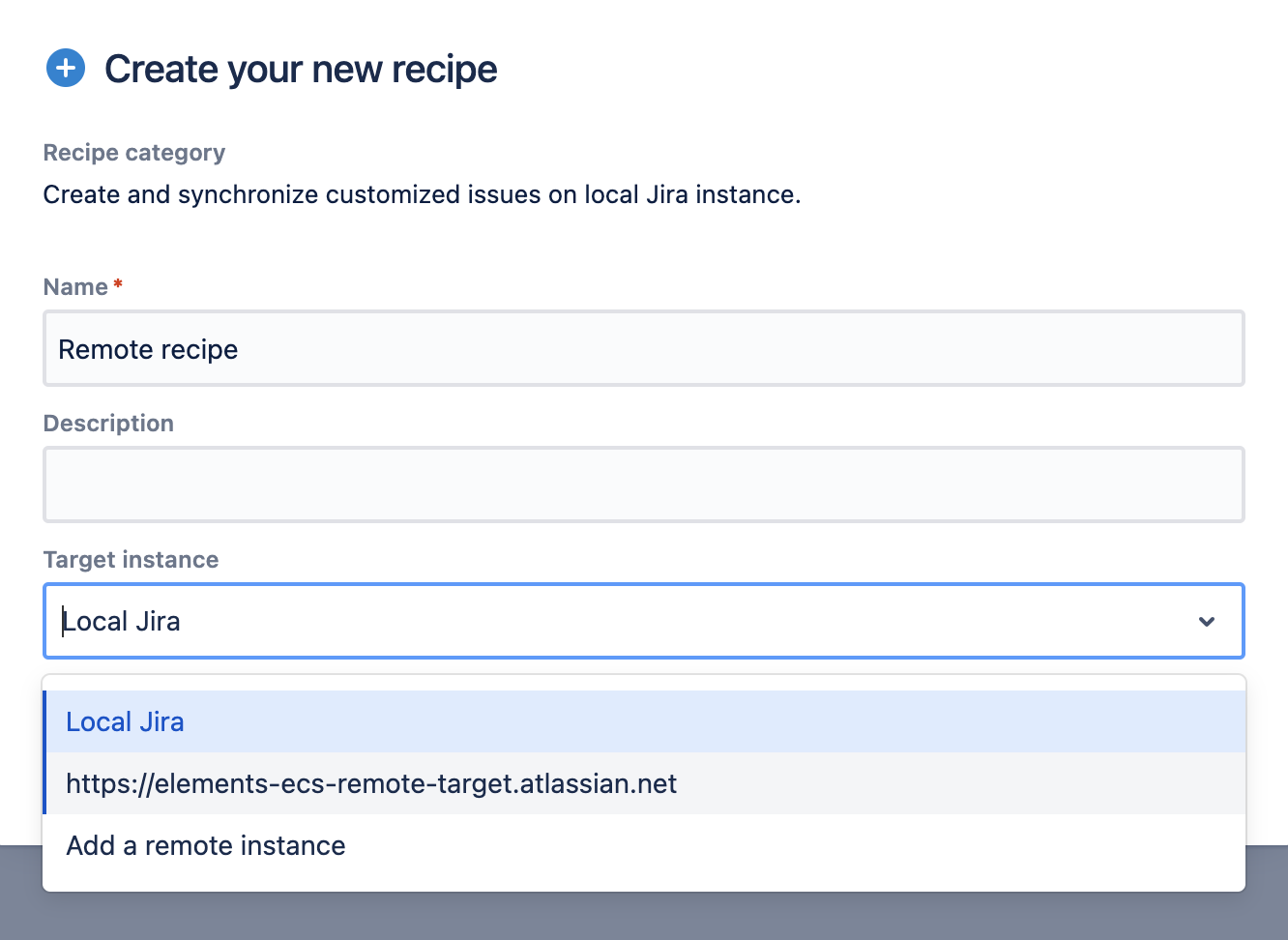Collapse the open dropdown using the chevron arrow
Viewport: 1288px width, 940px height.
click(1206, 622)
